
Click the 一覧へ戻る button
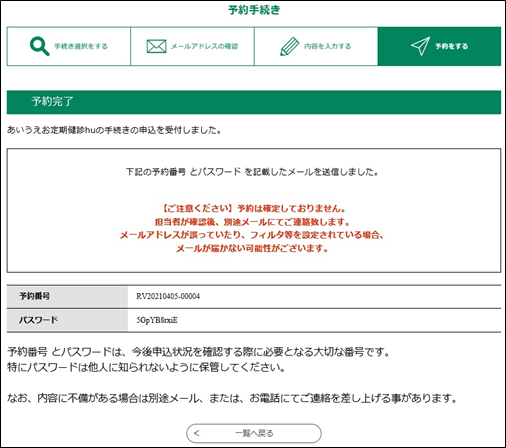click(x=254, y=433)
